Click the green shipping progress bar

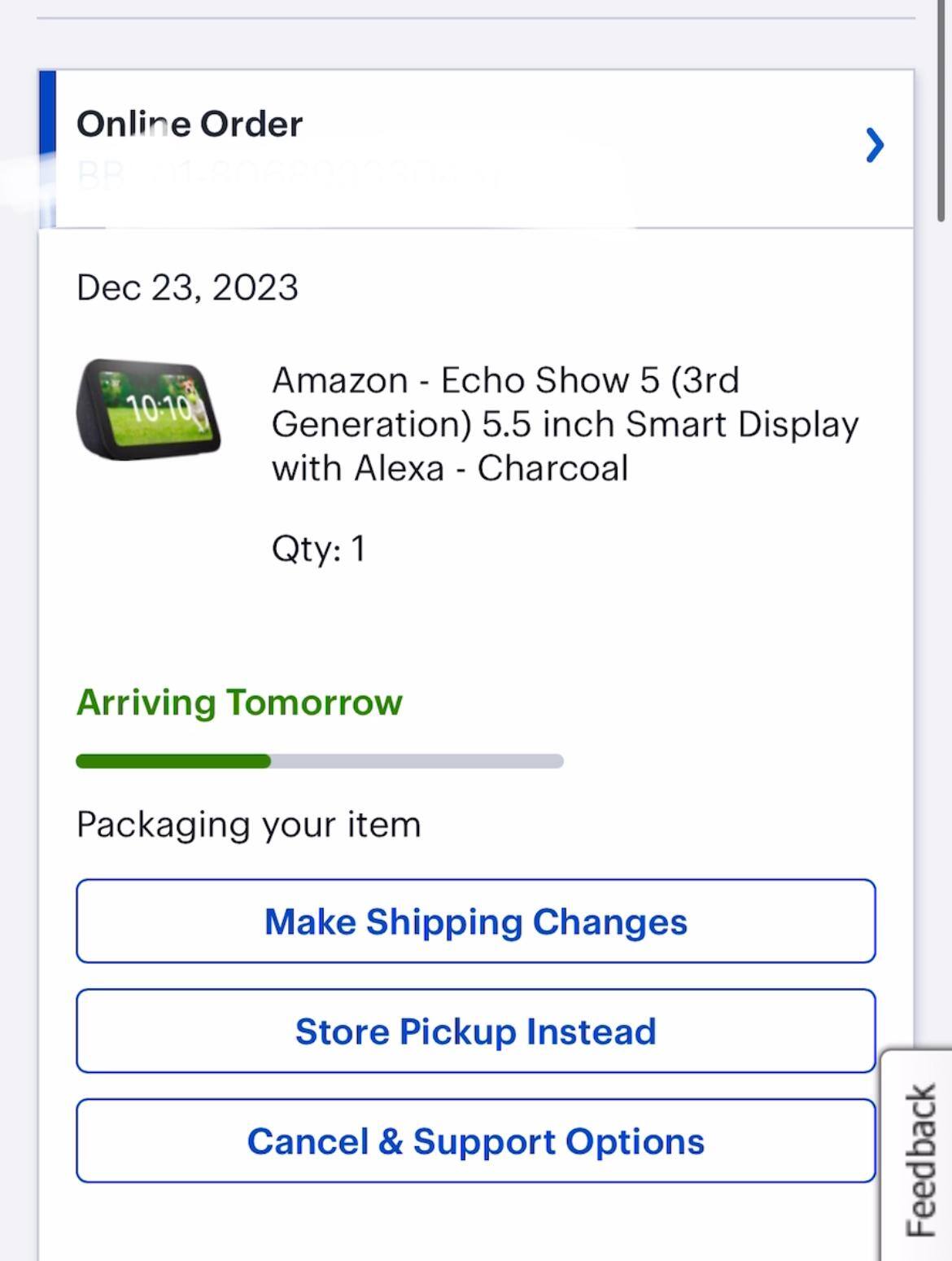171,760
